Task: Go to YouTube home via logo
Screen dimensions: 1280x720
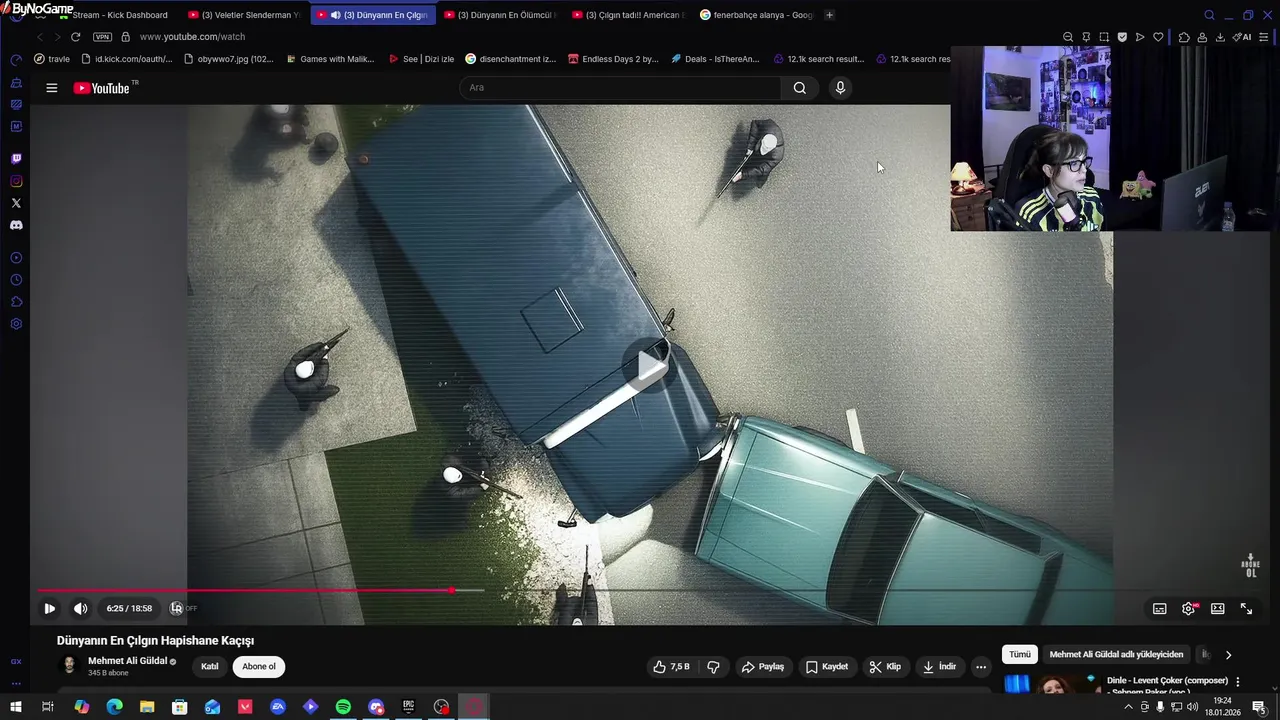Action: (102, 88)
